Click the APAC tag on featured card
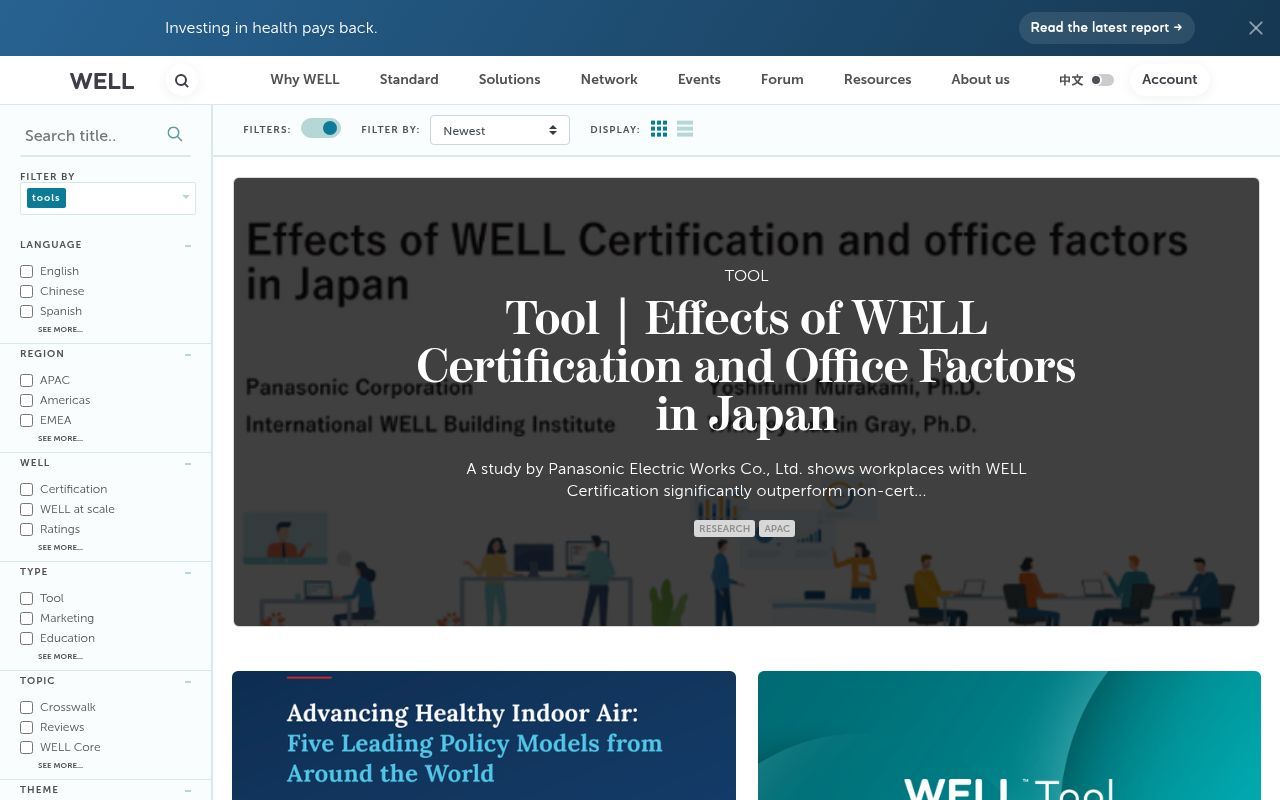This screenshot has height=800, width=1280. pos(777,529)
